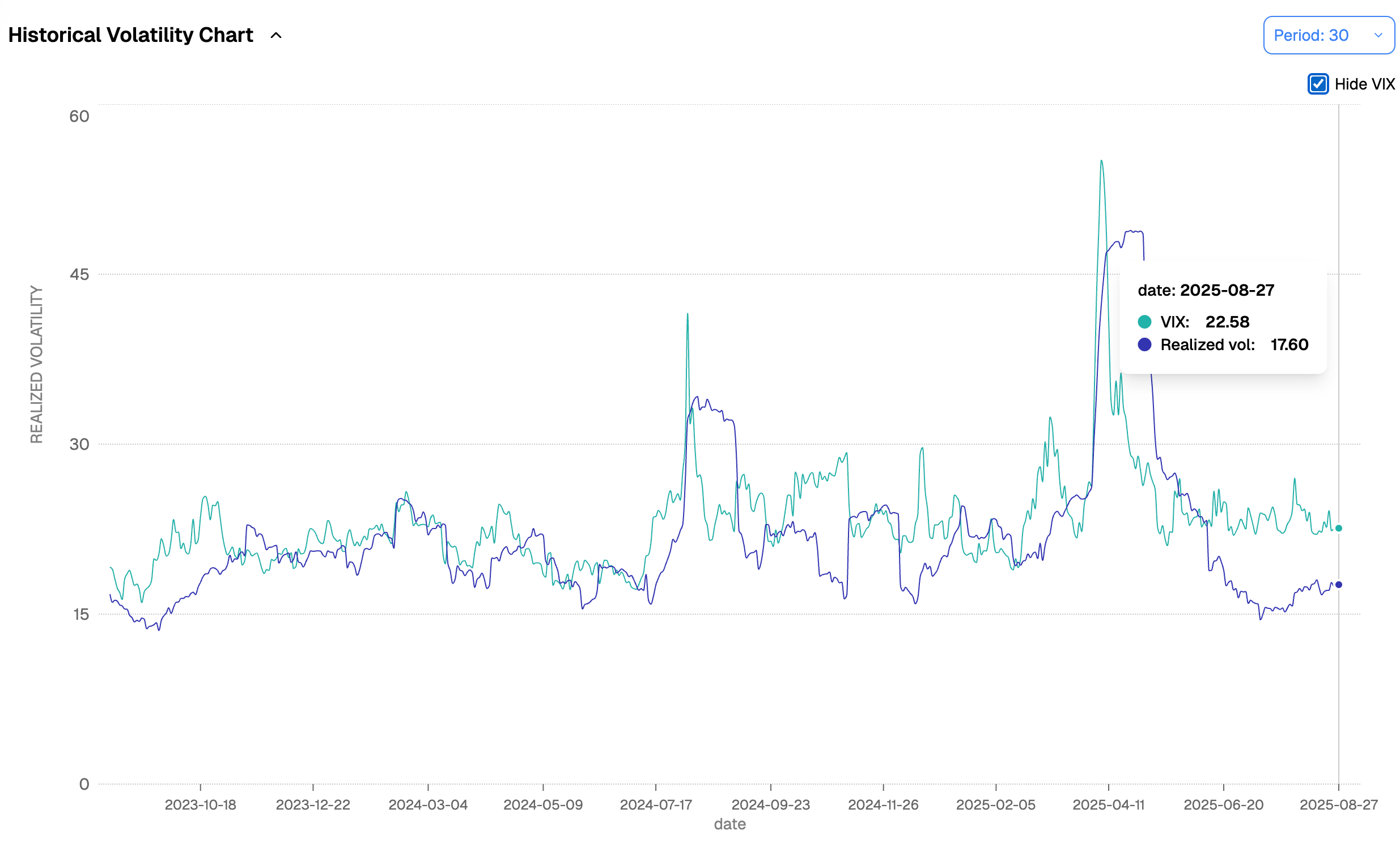This screenshot has height=843, width=1400.
Task: Click the 60 gridline label on y-axis
Action: coord(80,116)
